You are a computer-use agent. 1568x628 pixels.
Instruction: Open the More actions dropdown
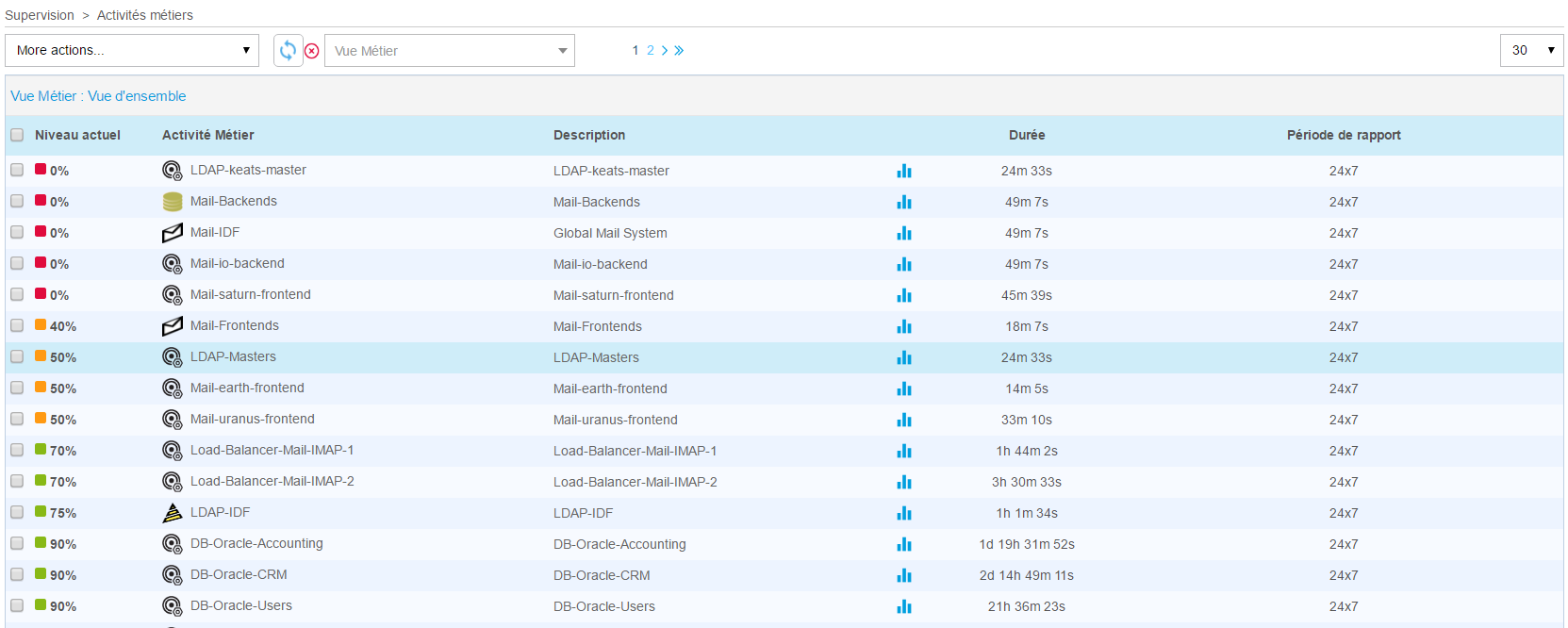[132, 51]
